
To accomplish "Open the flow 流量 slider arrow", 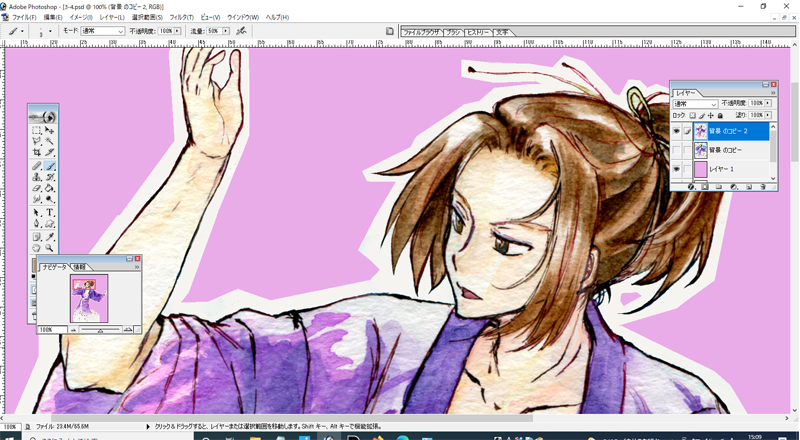I will point(226,31).
